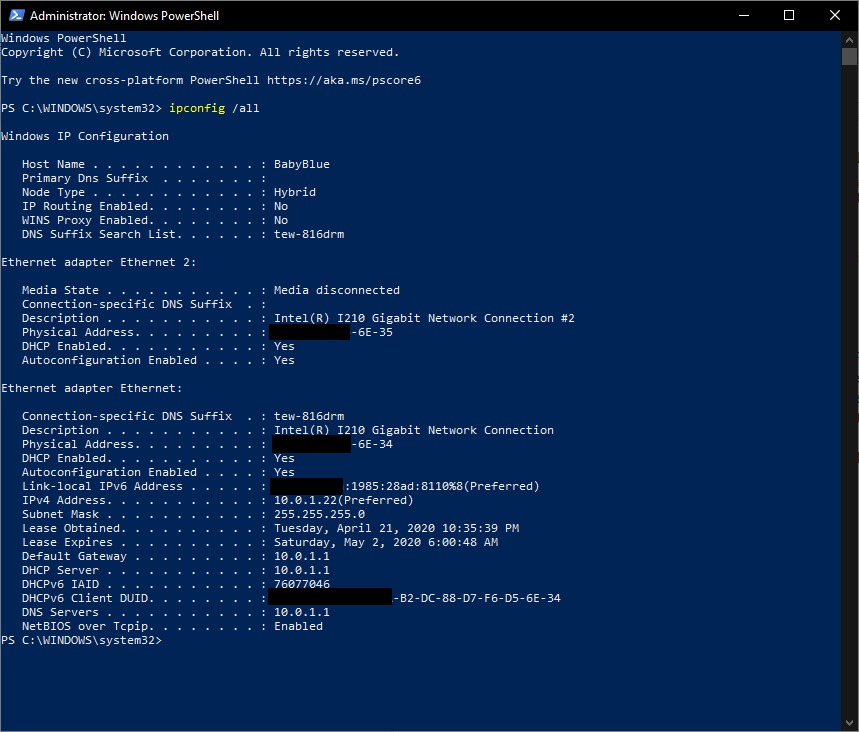Click the 'Administrator: Windows PowerShell' title text
This screenshot has height=732, width=859.
[124, 16]
